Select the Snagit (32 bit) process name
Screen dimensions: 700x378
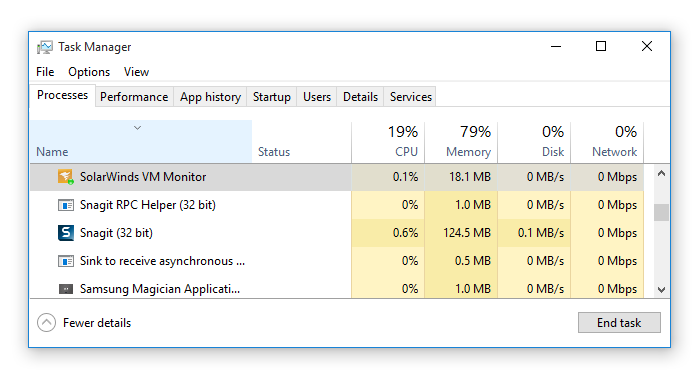coord(116,233)
